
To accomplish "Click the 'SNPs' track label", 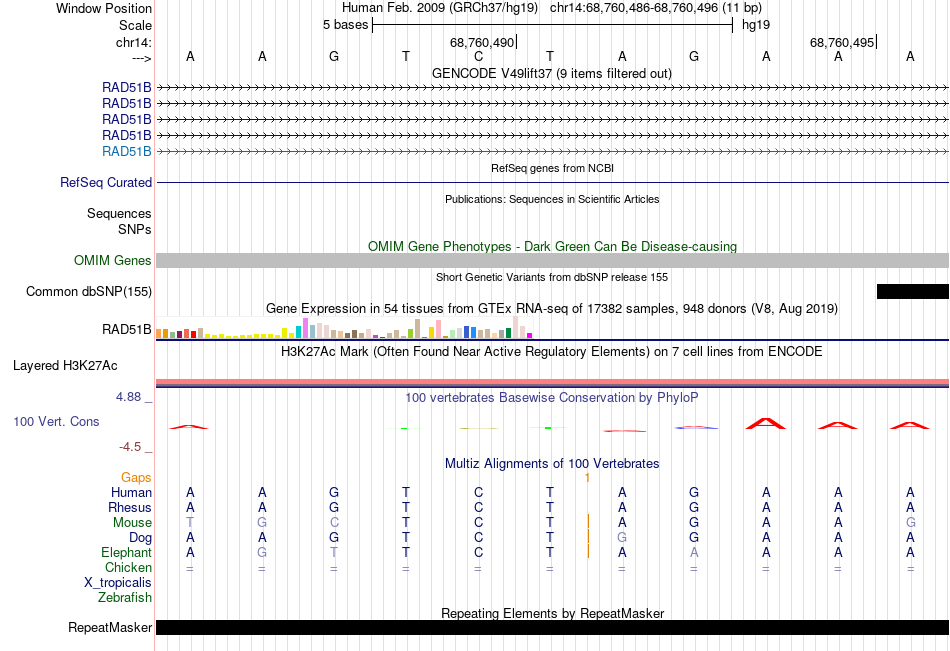I will click(x=135, y=229).
